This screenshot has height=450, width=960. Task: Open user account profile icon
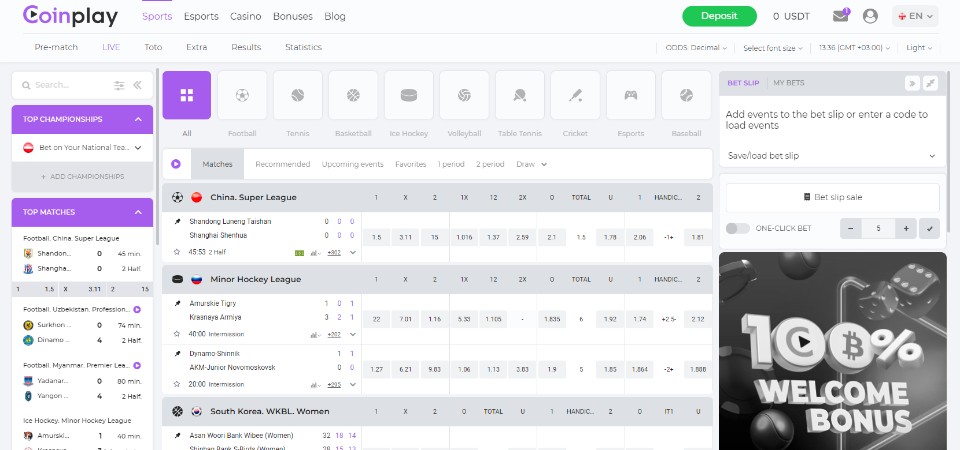[870, 16]
